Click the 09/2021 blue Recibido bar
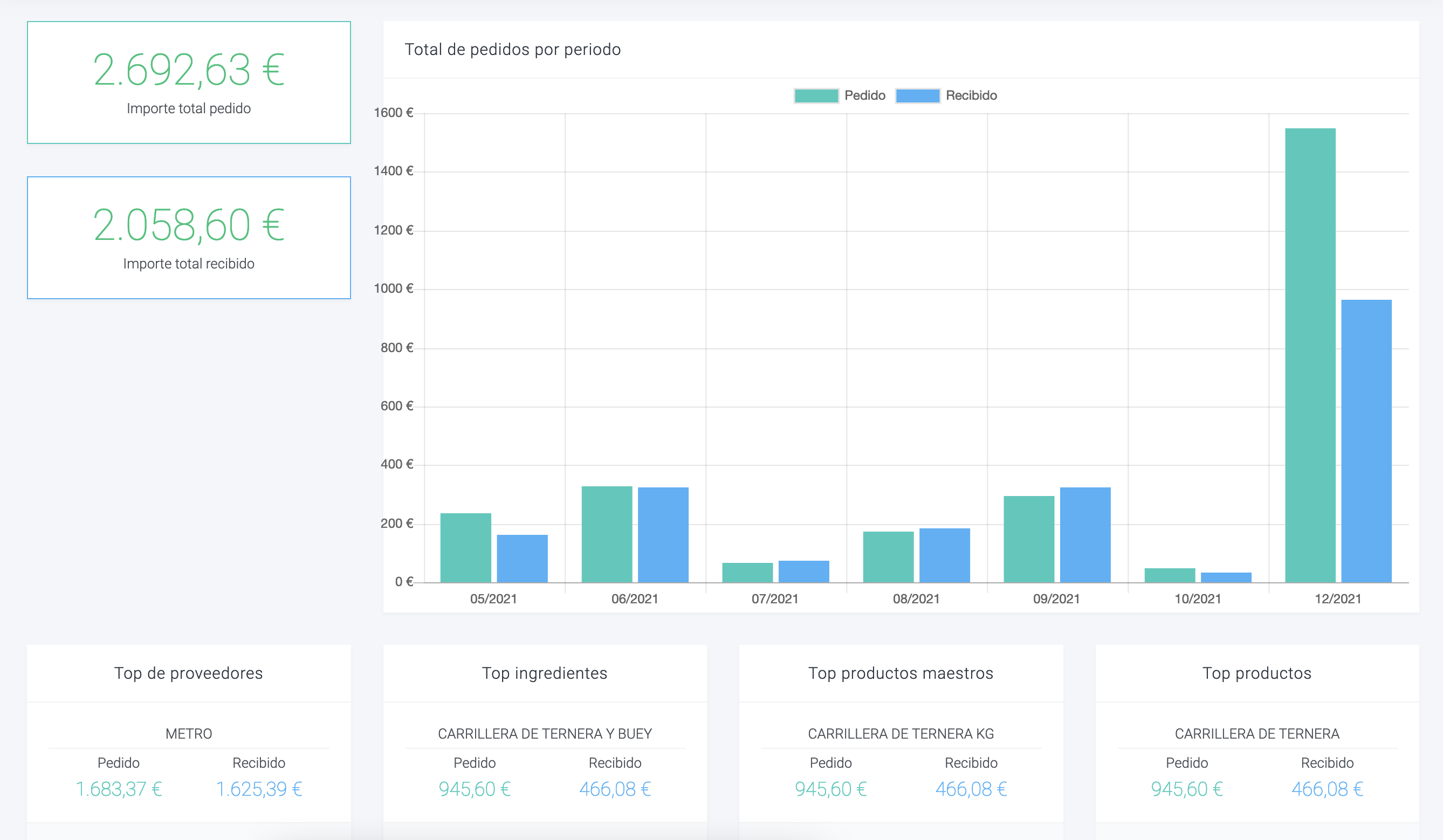The height and width of the screenshot is (840, 1443). point(1084,535)
